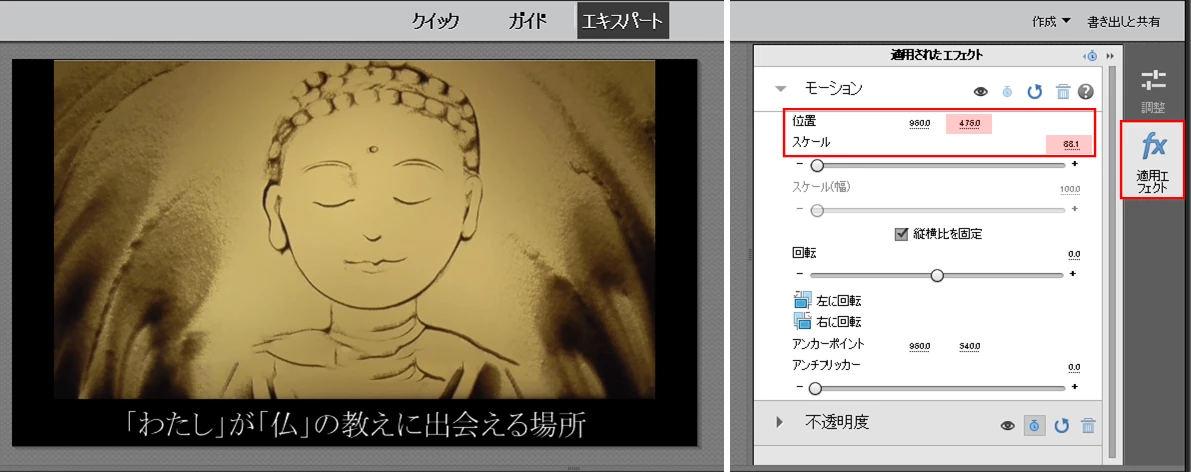
Task: Switch to ガイド mode tab
Action: 527,22
